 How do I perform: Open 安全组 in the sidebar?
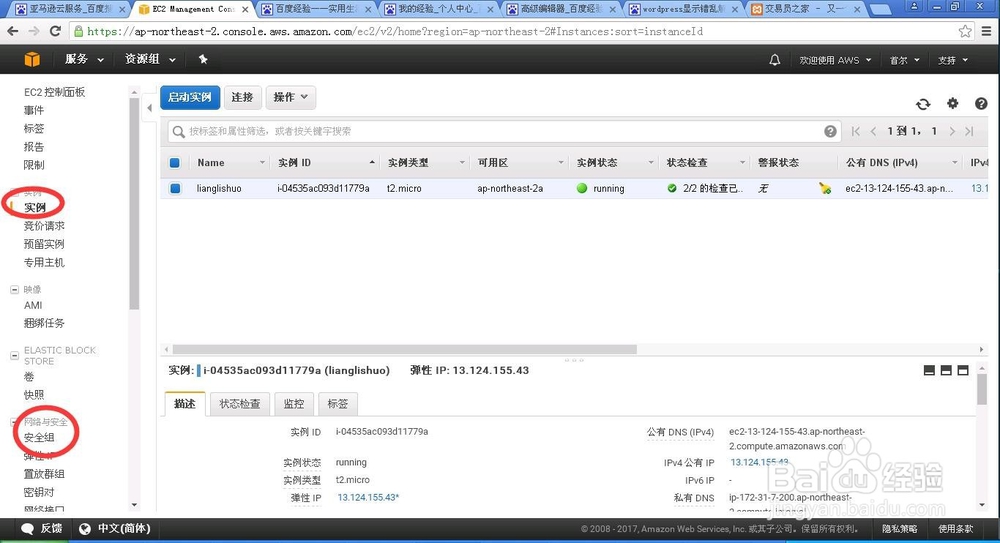click(39, 438)
